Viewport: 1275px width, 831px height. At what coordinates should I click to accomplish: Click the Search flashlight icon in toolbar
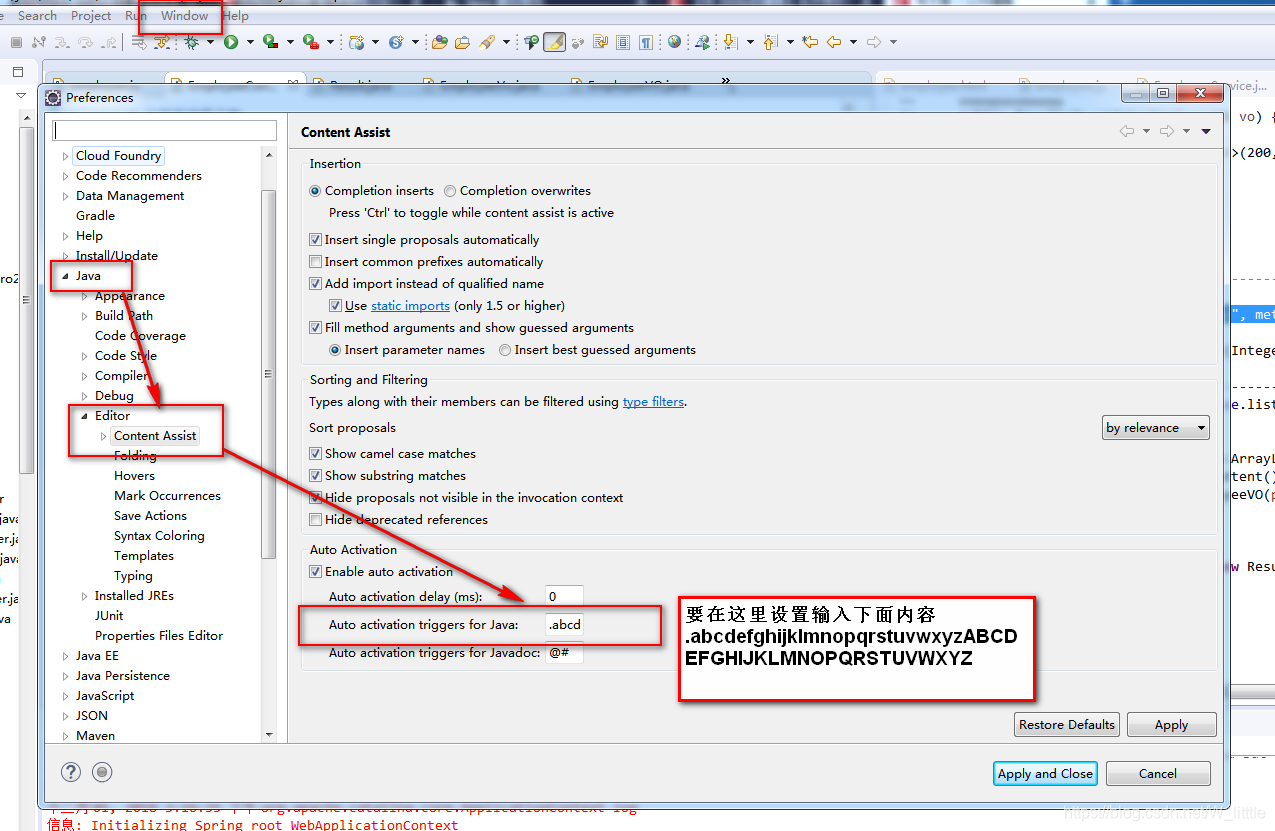pyautogui.click(x=487, y=42)
